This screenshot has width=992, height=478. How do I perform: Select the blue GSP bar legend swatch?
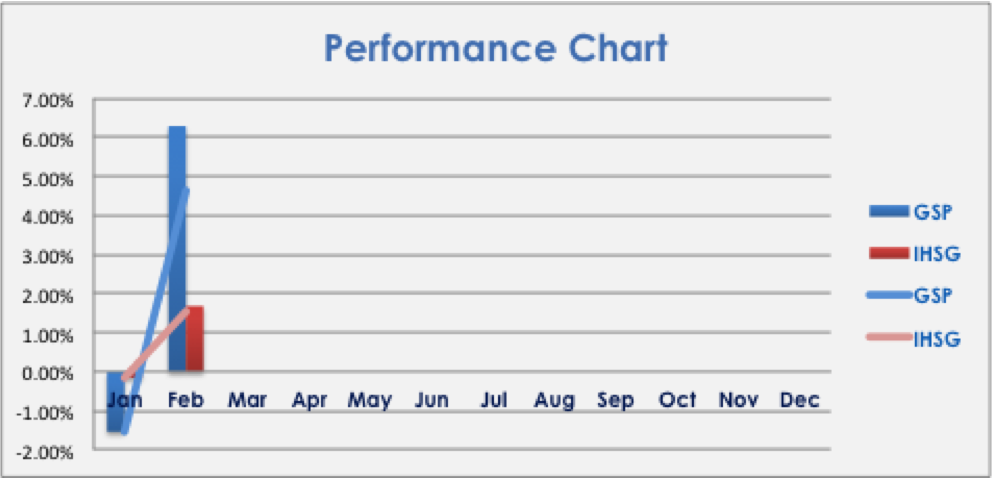point(889,211)
